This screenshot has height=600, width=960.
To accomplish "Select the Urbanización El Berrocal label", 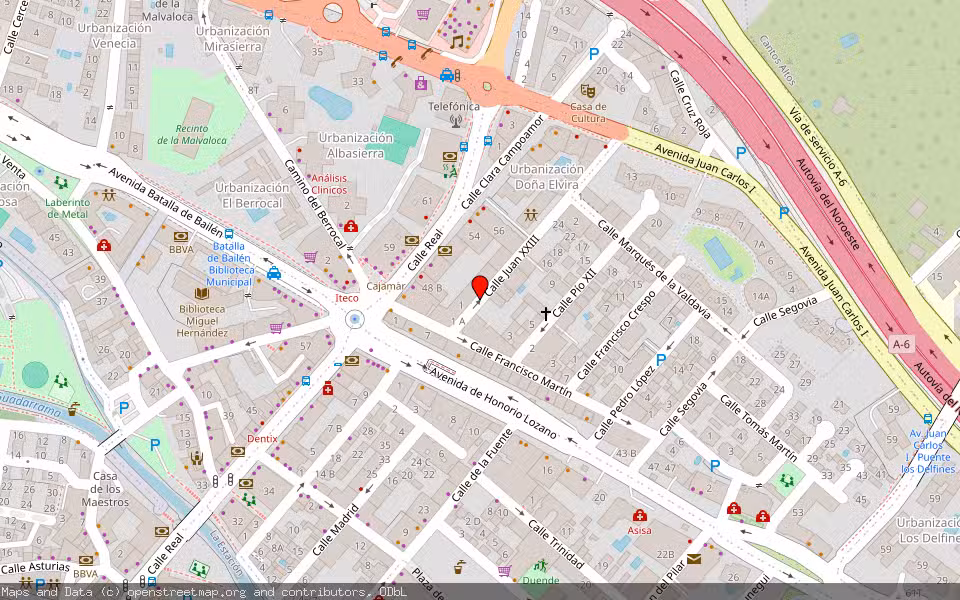I will [x=252, y=195].
